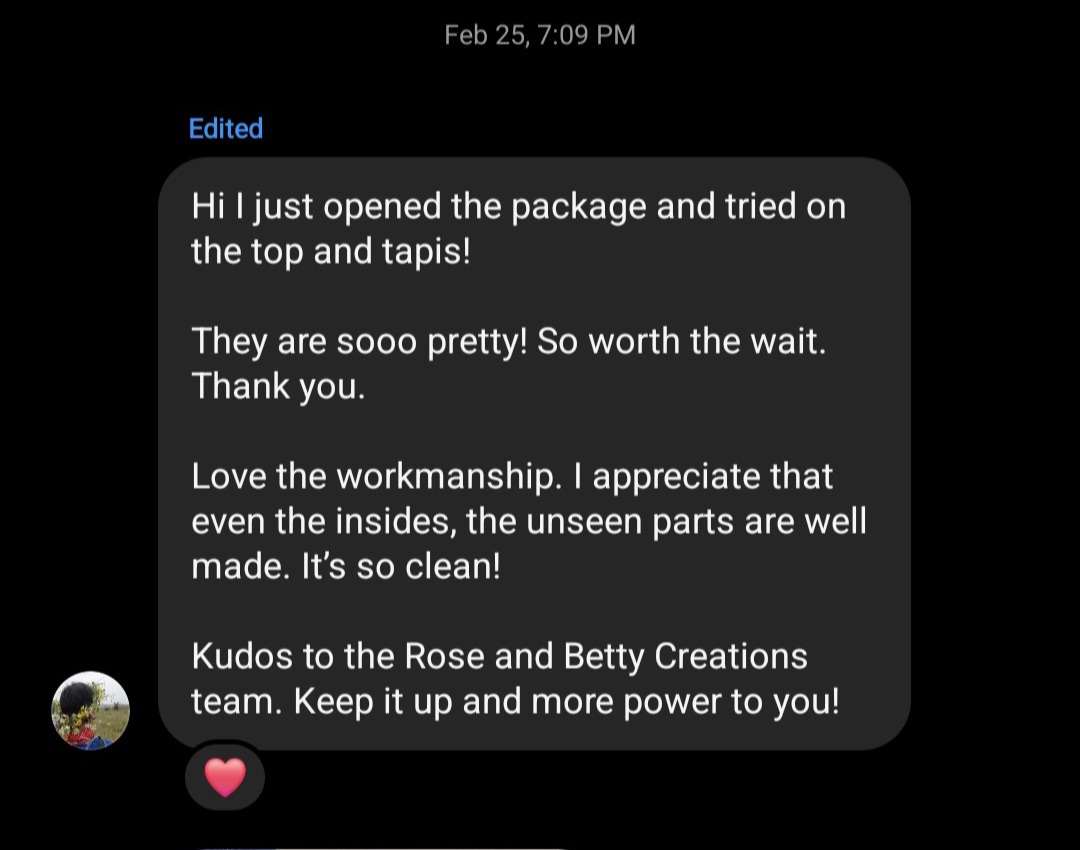The width and height of the screenshot is (1080, 850).
Task: Tap the sentence "So worth the wait."
Action: pos(682,341)
